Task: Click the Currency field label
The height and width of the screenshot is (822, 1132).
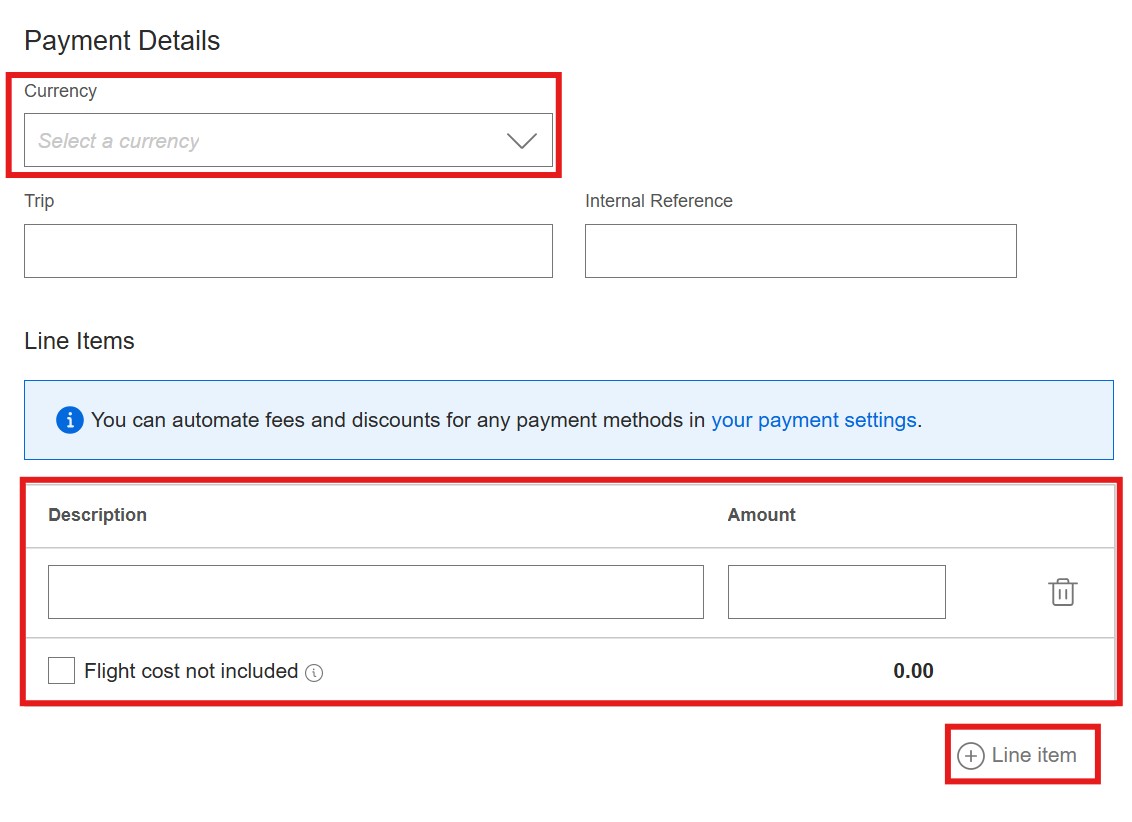Action: (x=61, y=91)
